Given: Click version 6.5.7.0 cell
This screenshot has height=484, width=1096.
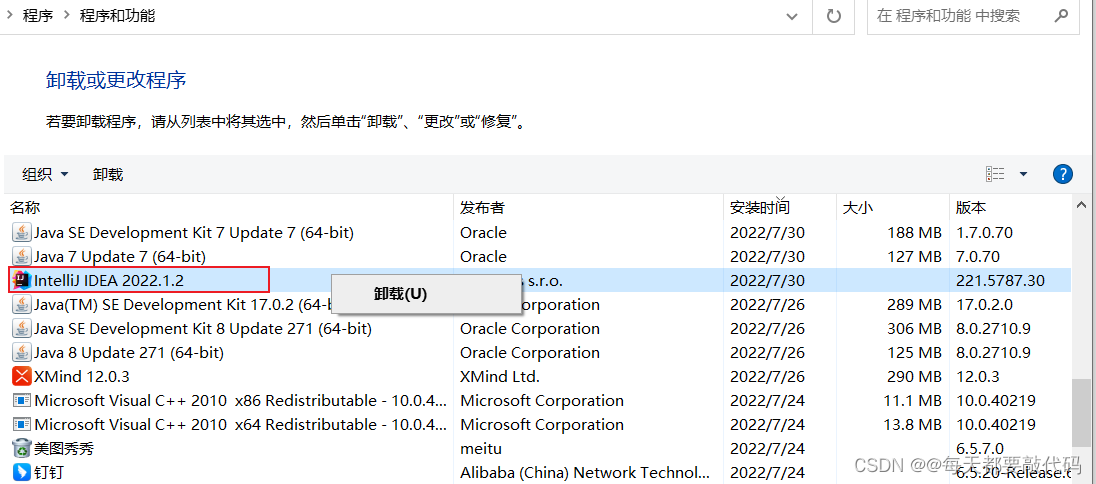Looking at the screenshot, I should (x=980, y=448).
